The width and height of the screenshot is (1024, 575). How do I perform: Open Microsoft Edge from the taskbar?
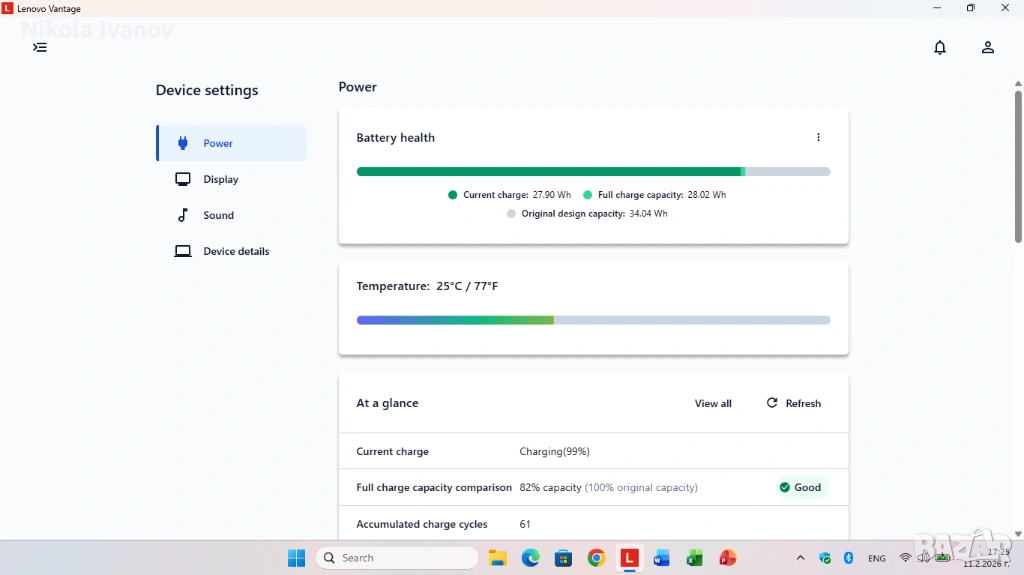[530, 558]
